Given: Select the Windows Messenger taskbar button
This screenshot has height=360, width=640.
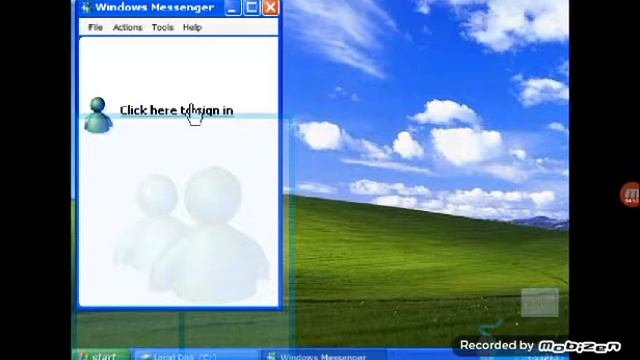Looking at the screenshot, I should [x=324, y=356].
